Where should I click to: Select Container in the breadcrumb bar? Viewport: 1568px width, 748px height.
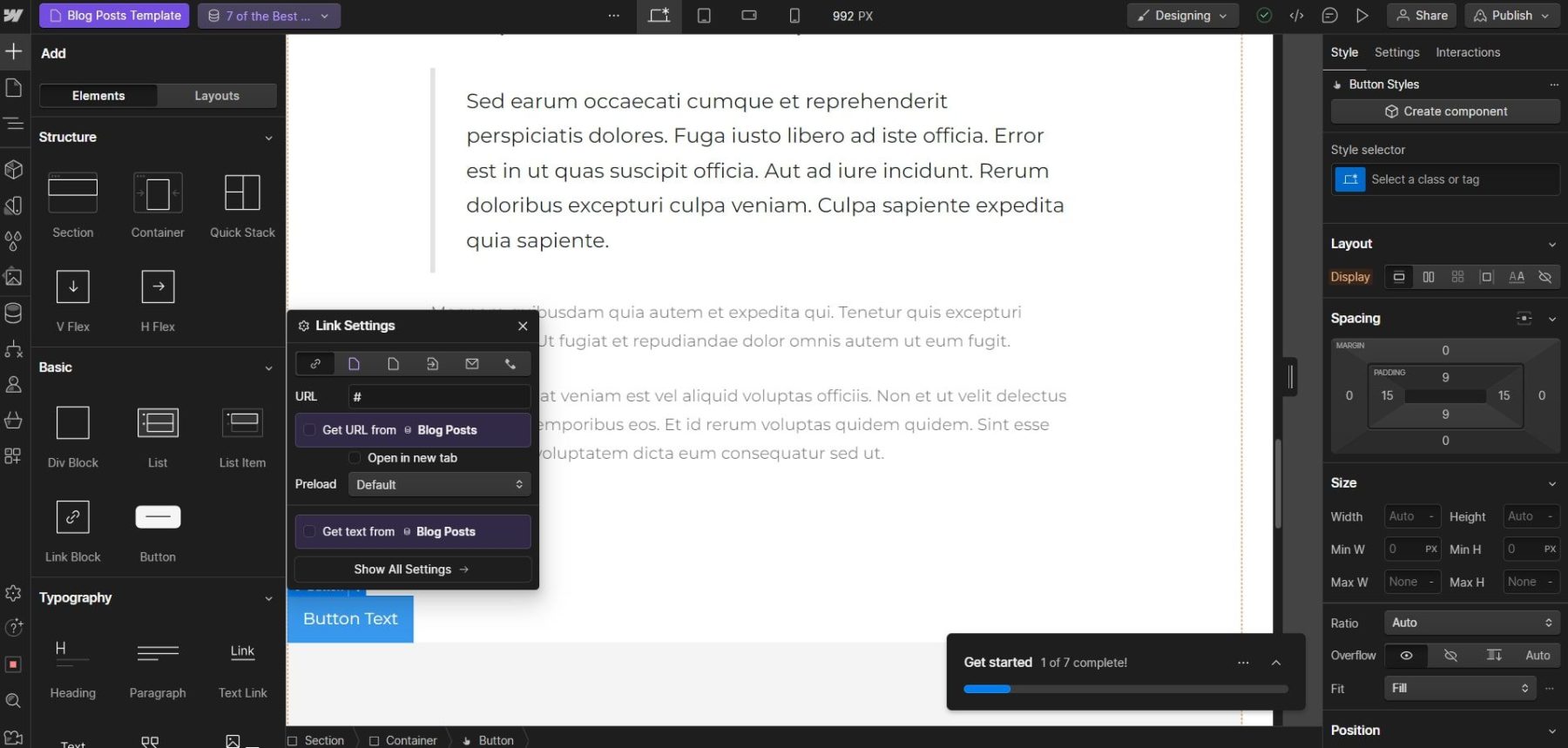[402, 740]
